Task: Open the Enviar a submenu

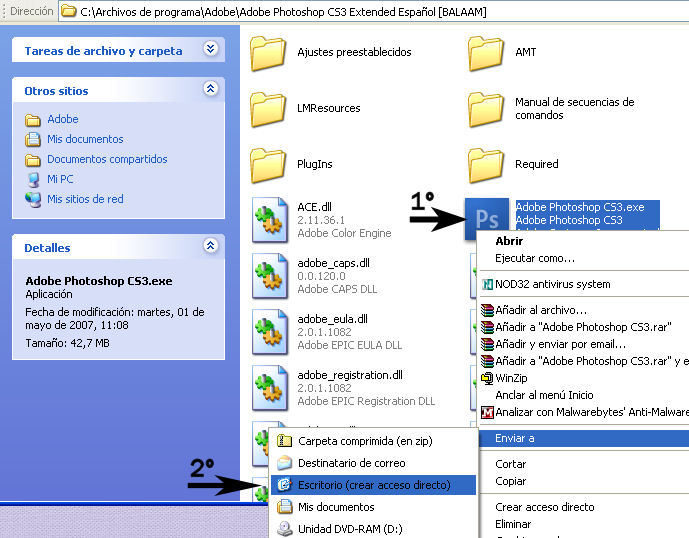Action: pos(583,438)
